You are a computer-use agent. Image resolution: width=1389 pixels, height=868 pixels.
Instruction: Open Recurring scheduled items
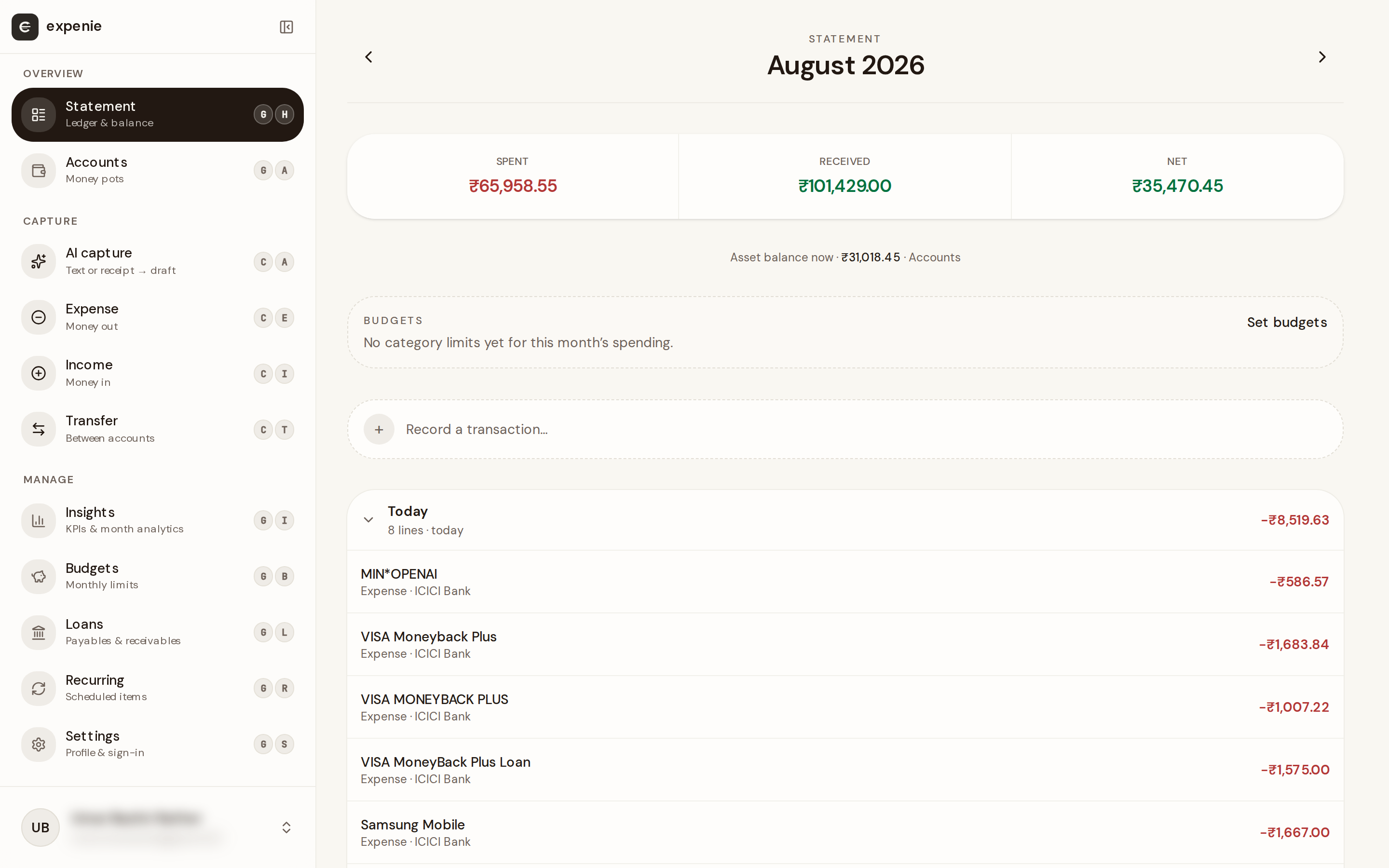[157, 688]
